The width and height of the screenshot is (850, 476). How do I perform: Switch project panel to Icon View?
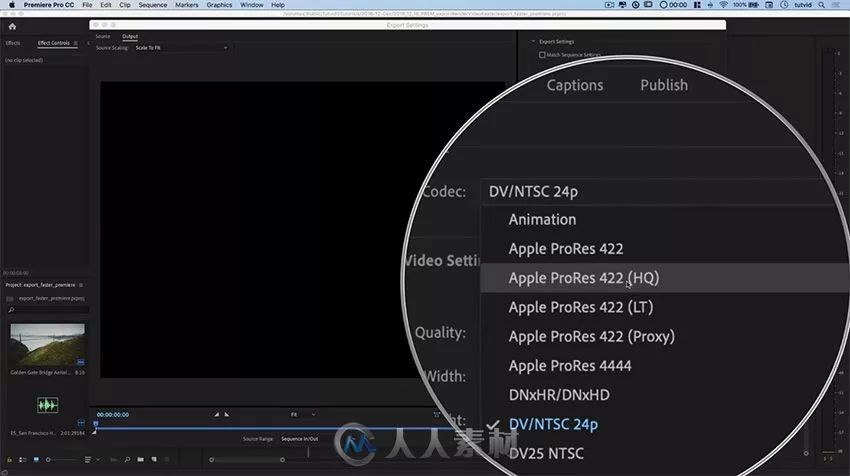[x=36, y=460]
